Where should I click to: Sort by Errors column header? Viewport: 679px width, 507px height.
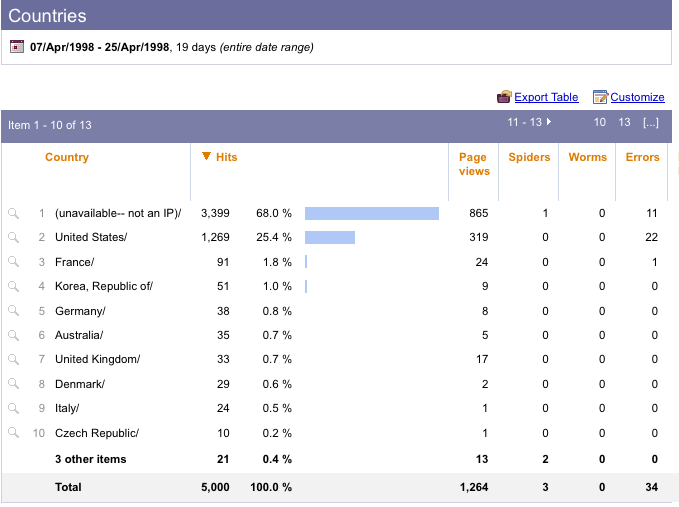[642, 157]
